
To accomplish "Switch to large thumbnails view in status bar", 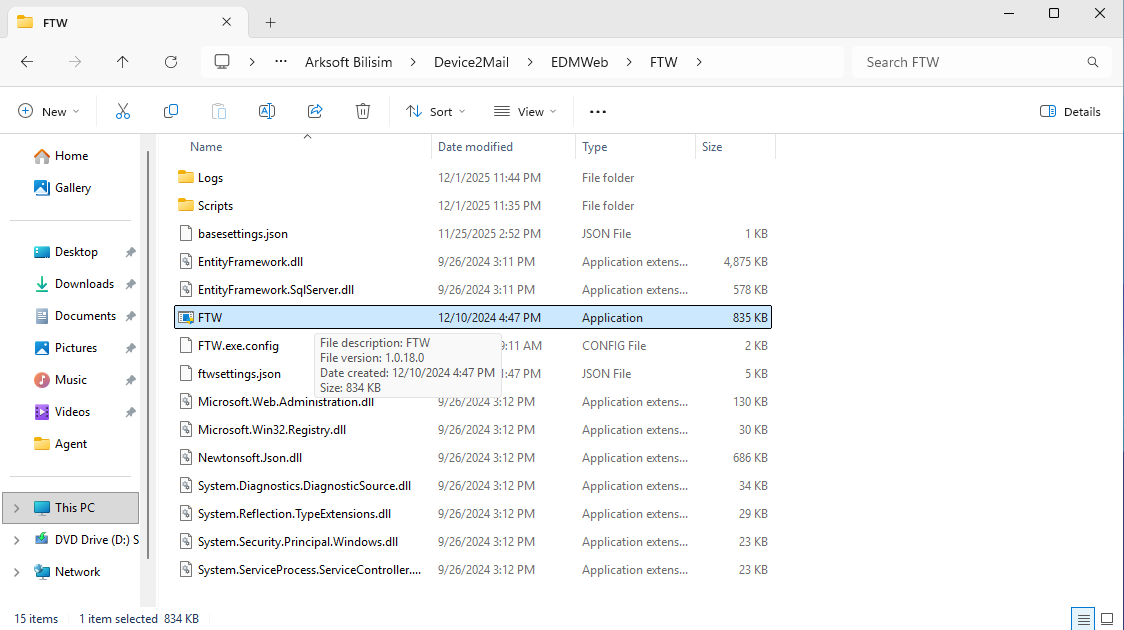I will 1107,619.
